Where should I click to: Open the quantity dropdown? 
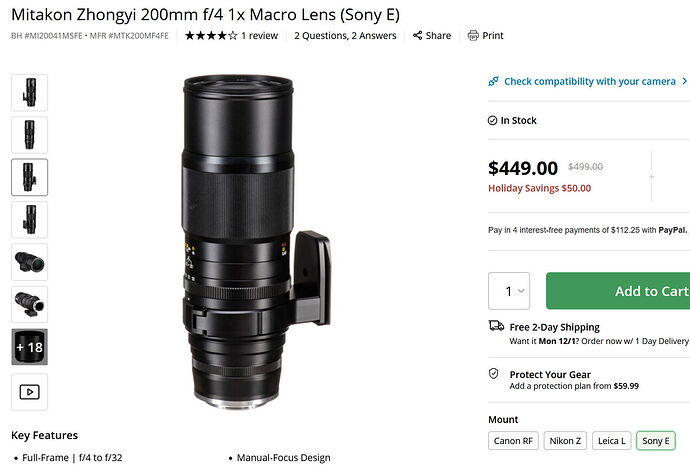pos(508,291)
